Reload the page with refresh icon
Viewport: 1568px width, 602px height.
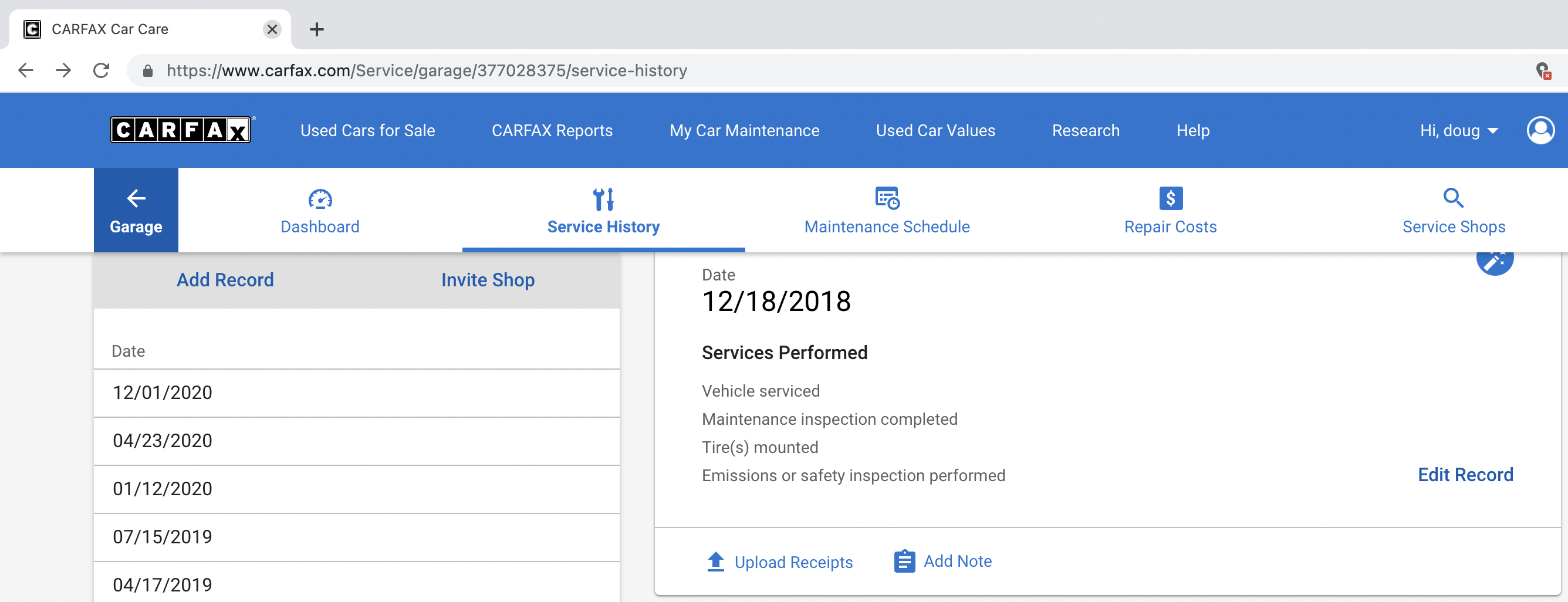pyautogui.click(x=101, y=70)
